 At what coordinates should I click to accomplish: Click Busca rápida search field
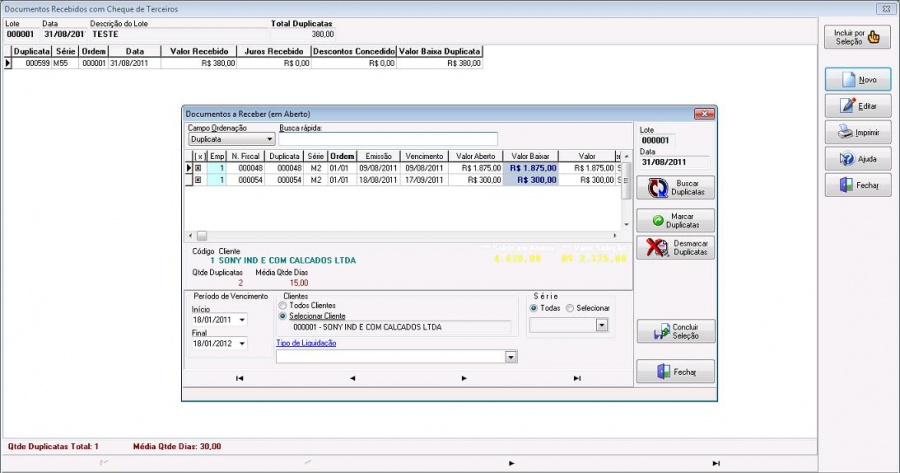pos(388,139)
